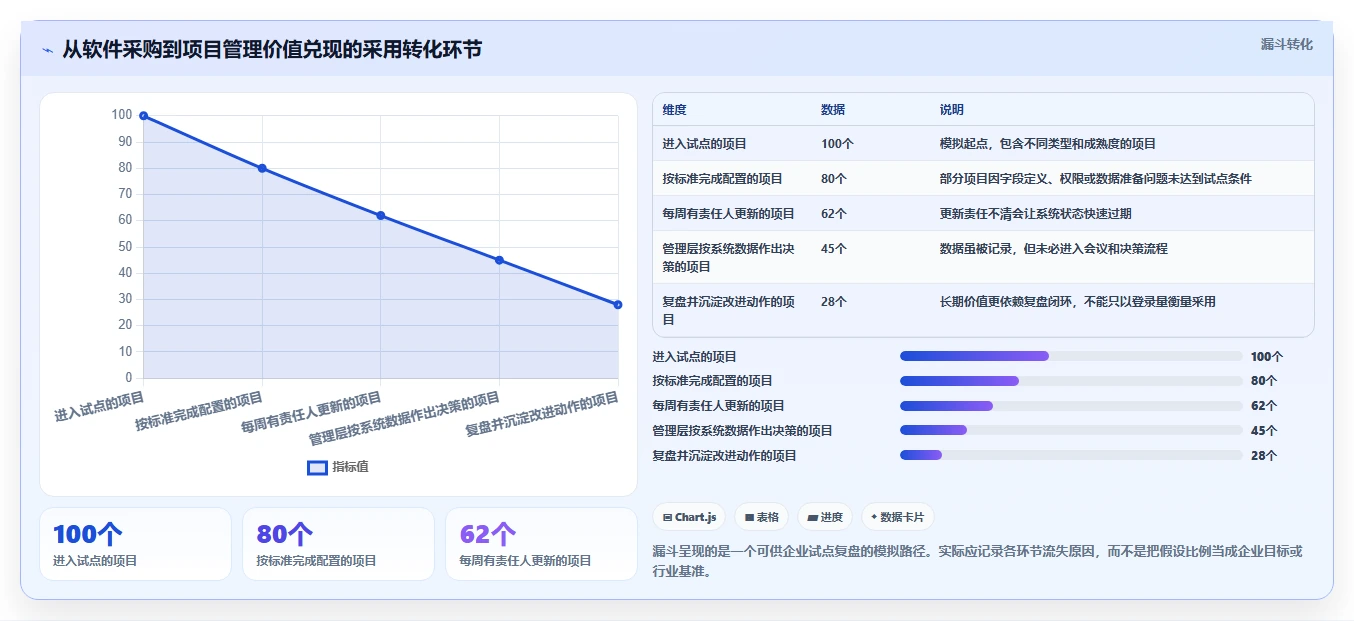
Task: Click 复盘并沉淀改进动作的项目 in the table
Action: click(728, 310)
